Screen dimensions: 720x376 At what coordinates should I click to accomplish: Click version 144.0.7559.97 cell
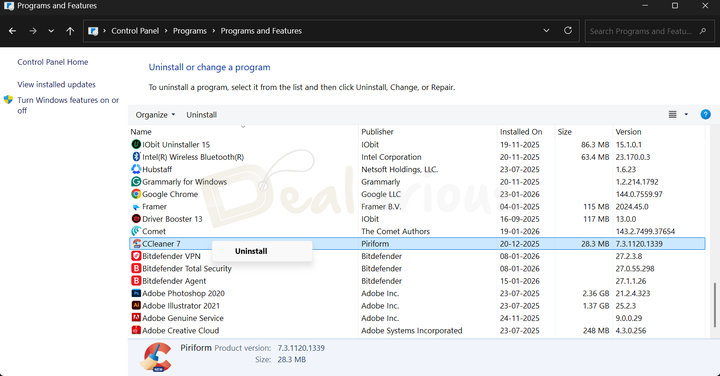click(x=639, y=194)
